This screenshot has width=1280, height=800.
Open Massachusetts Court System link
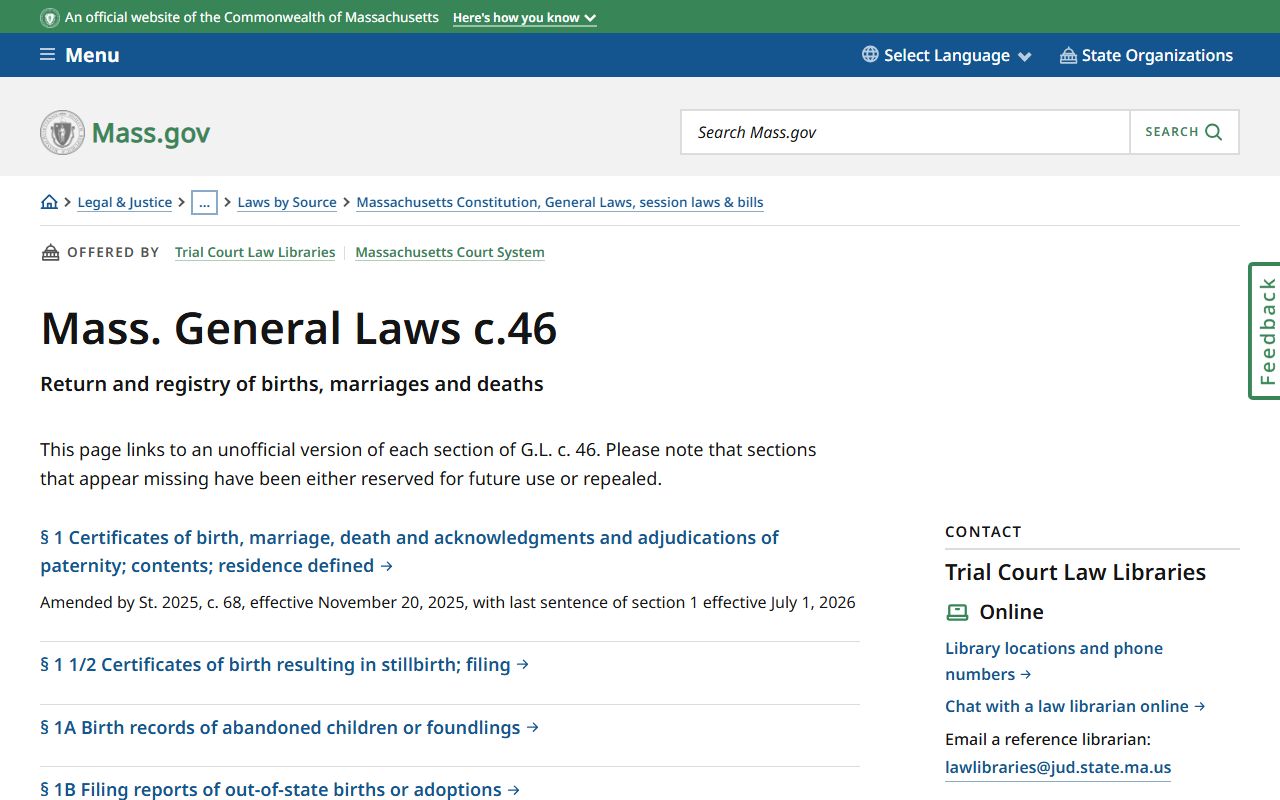point(450,252)
